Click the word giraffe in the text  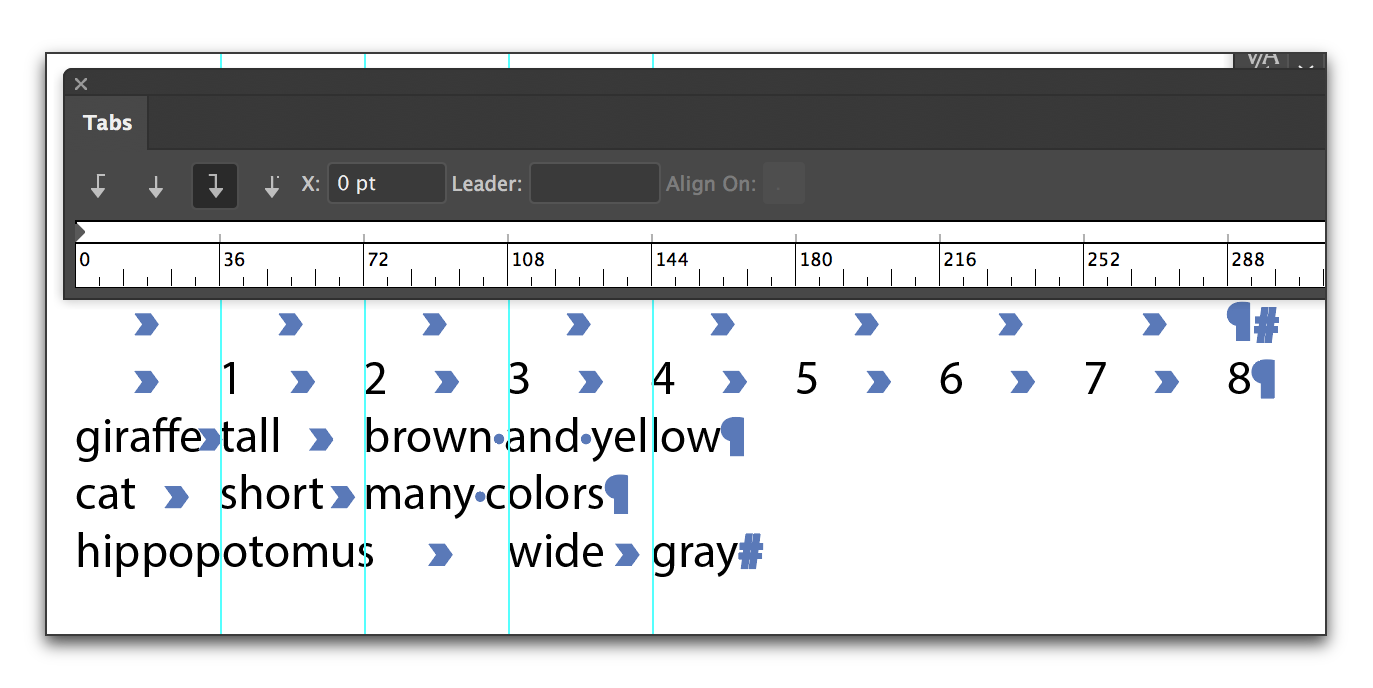point(137,438)
